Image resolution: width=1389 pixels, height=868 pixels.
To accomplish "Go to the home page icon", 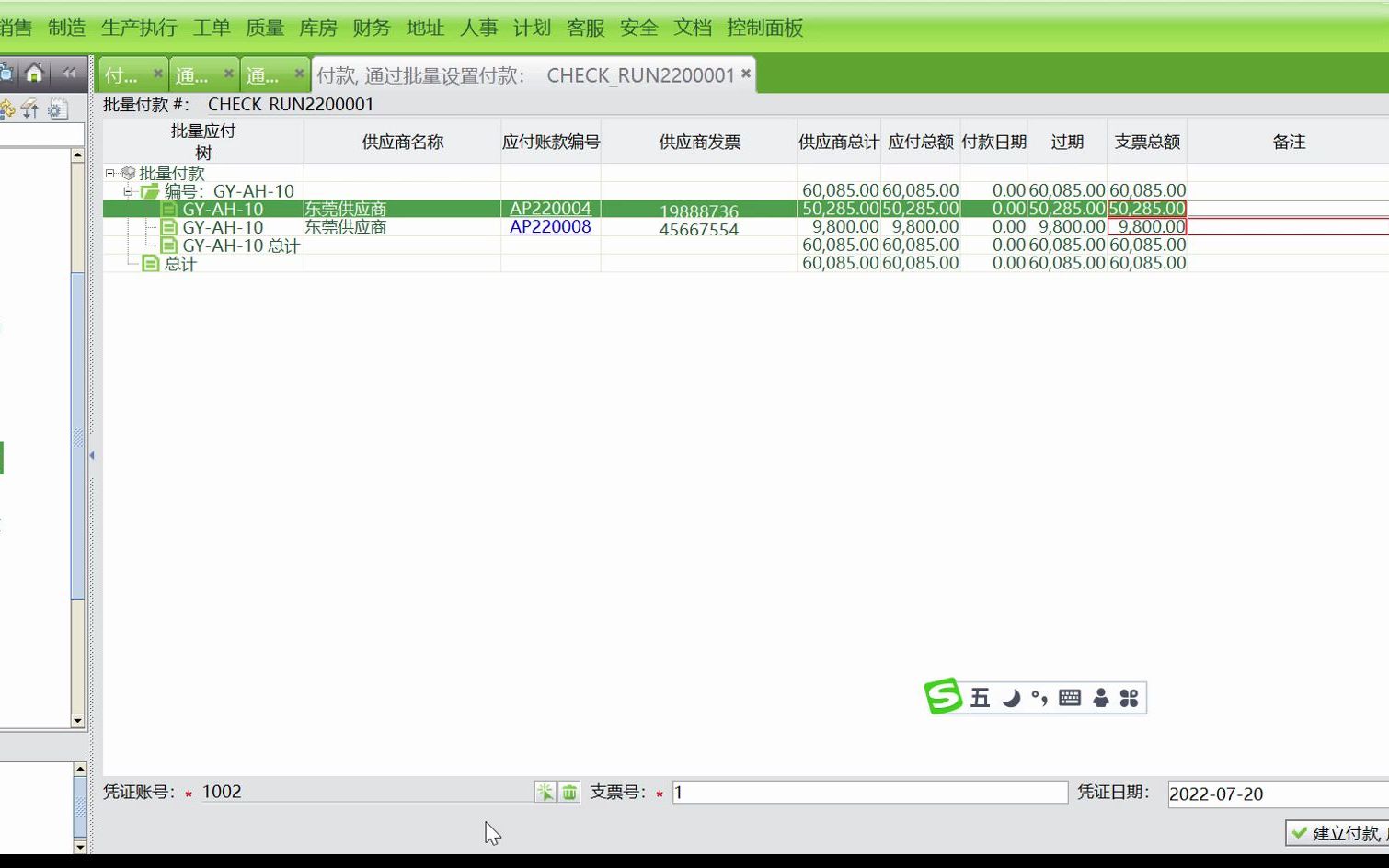I will pos(35,74).
